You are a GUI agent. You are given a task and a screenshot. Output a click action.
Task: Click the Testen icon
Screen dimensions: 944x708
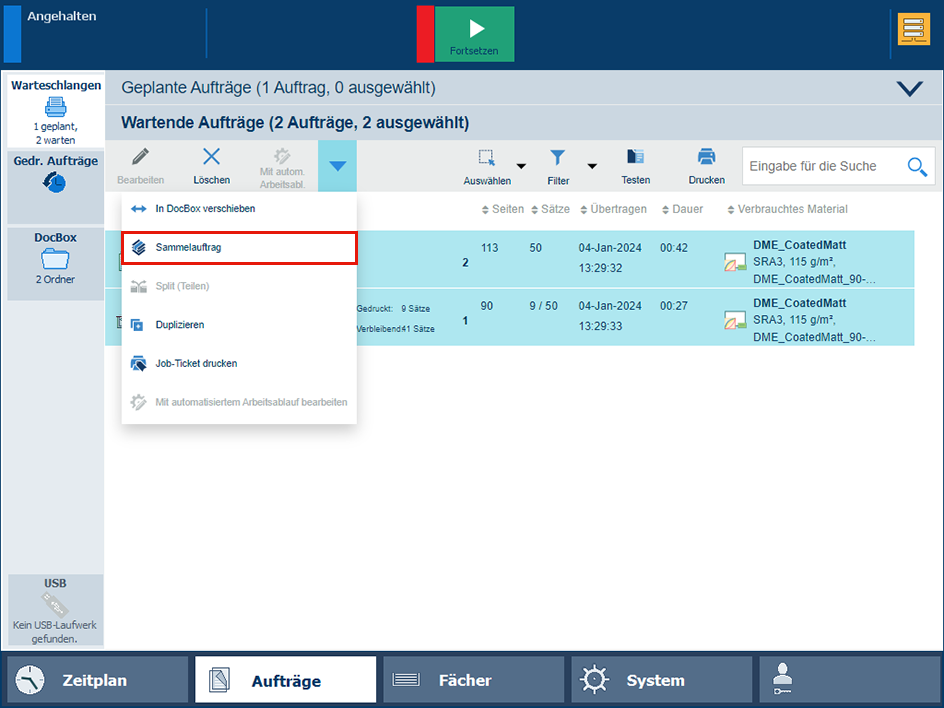click(x=635, y=157)
